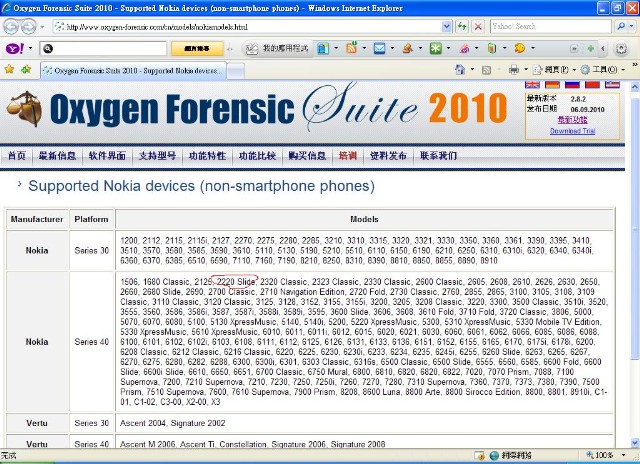Click the 最新功能 link
The height and width of the screenshot is (464, 640).
pos(572,120)
